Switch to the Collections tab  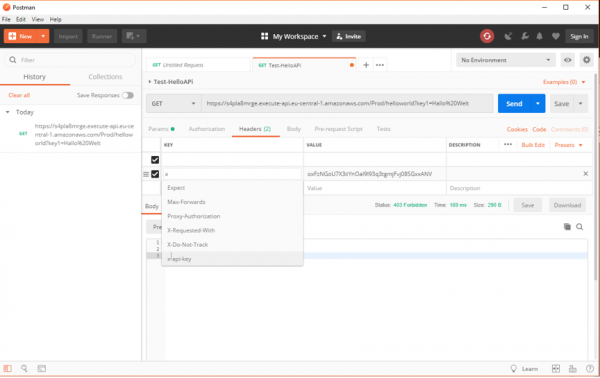105,77
